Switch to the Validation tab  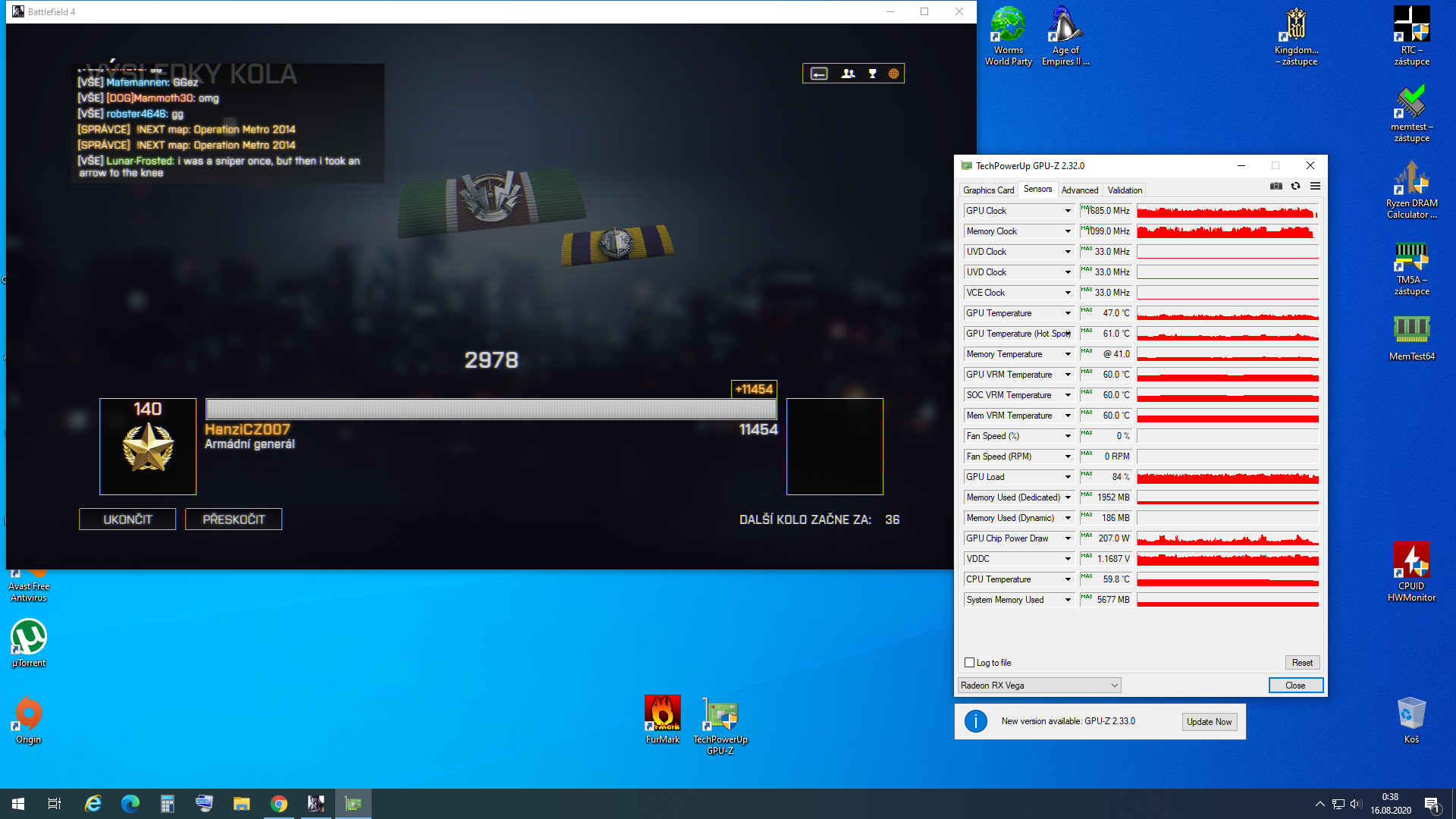[1125, 190]
